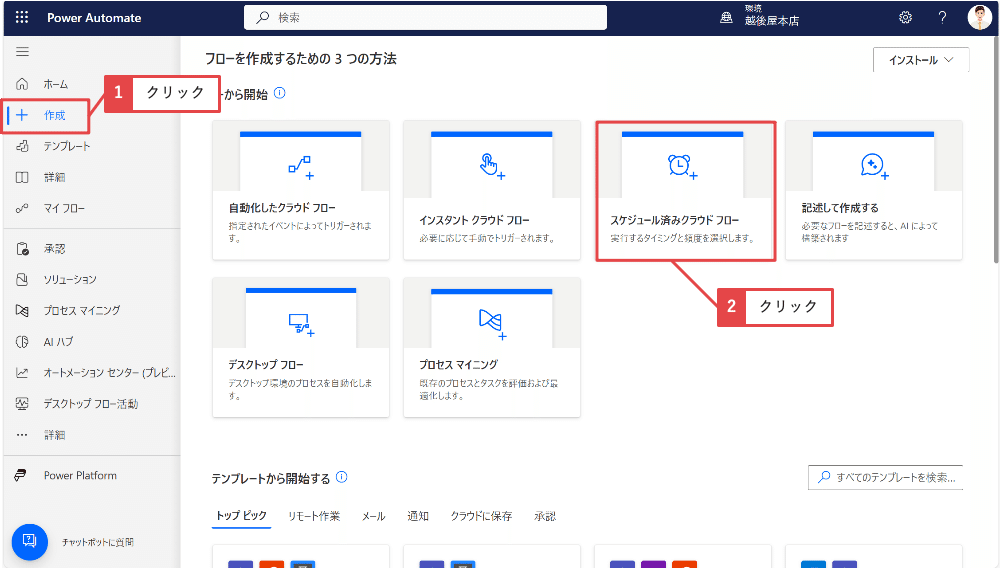
Task: Switch to the 通知 tab
Action: (x=418, y=516)
